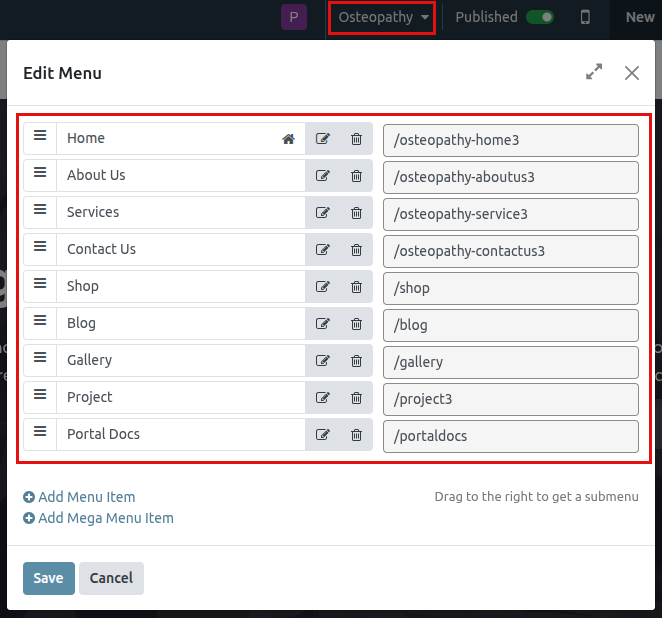Click the purple P user avatar
This screenshot has width=662, height=618.
294,17
